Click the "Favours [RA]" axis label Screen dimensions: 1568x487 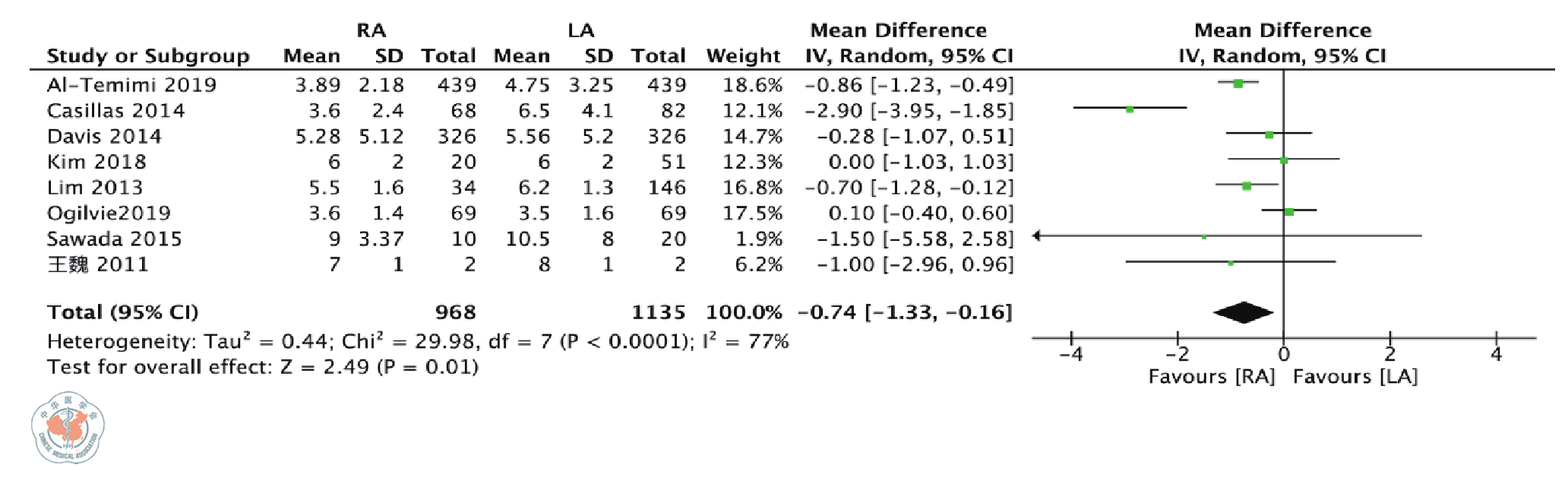pyautogui.click(x=1211, y=377)
